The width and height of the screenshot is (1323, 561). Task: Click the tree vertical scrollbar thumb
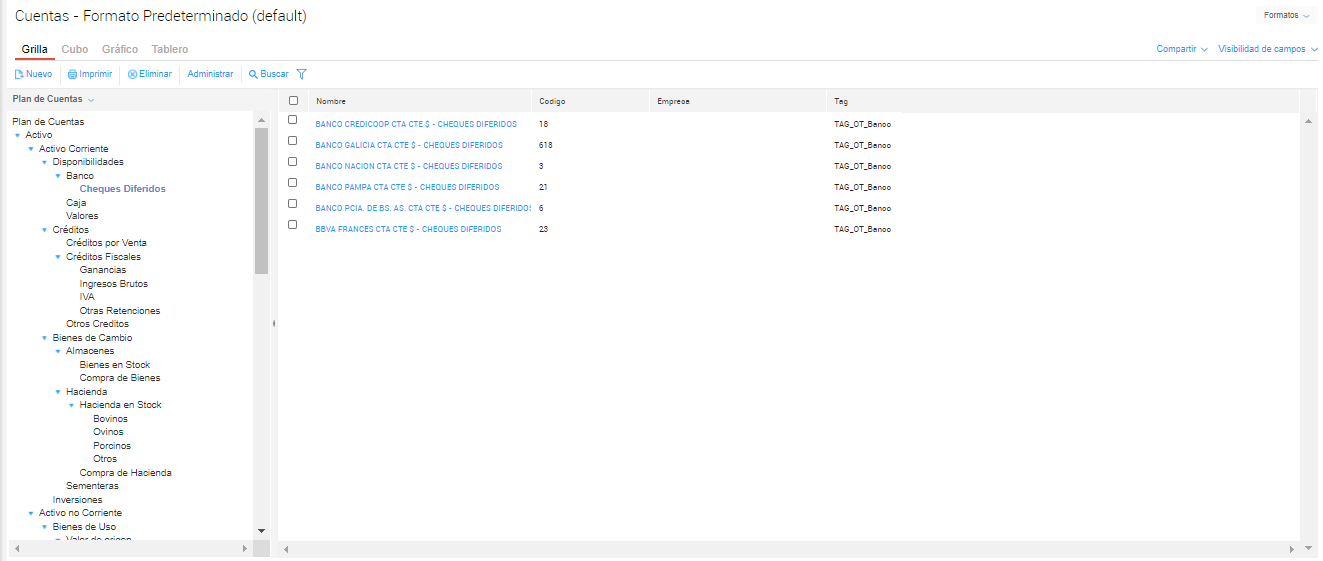click(261, 200)
